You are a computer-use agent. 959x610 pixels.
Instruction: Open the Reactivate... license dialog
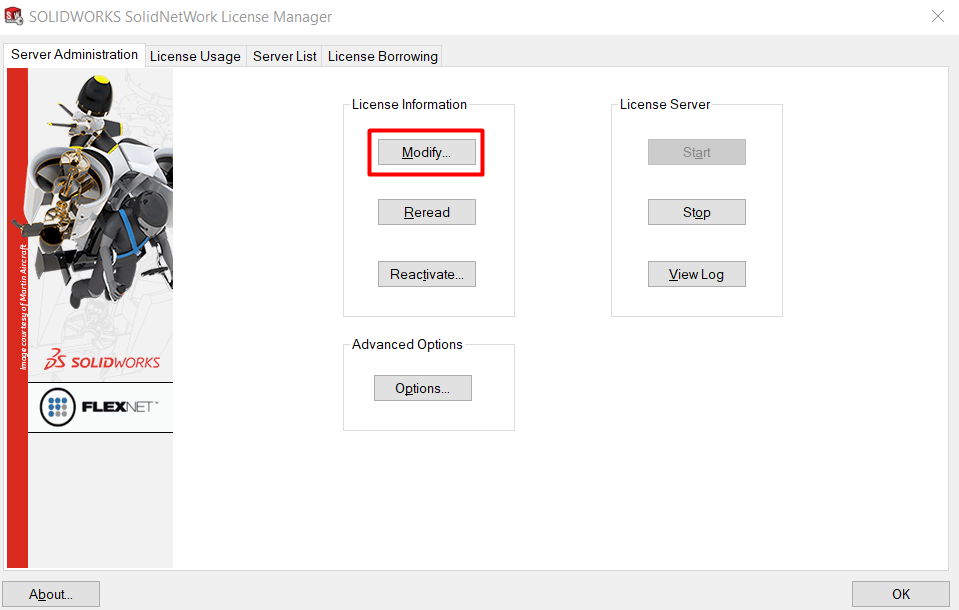427,275
